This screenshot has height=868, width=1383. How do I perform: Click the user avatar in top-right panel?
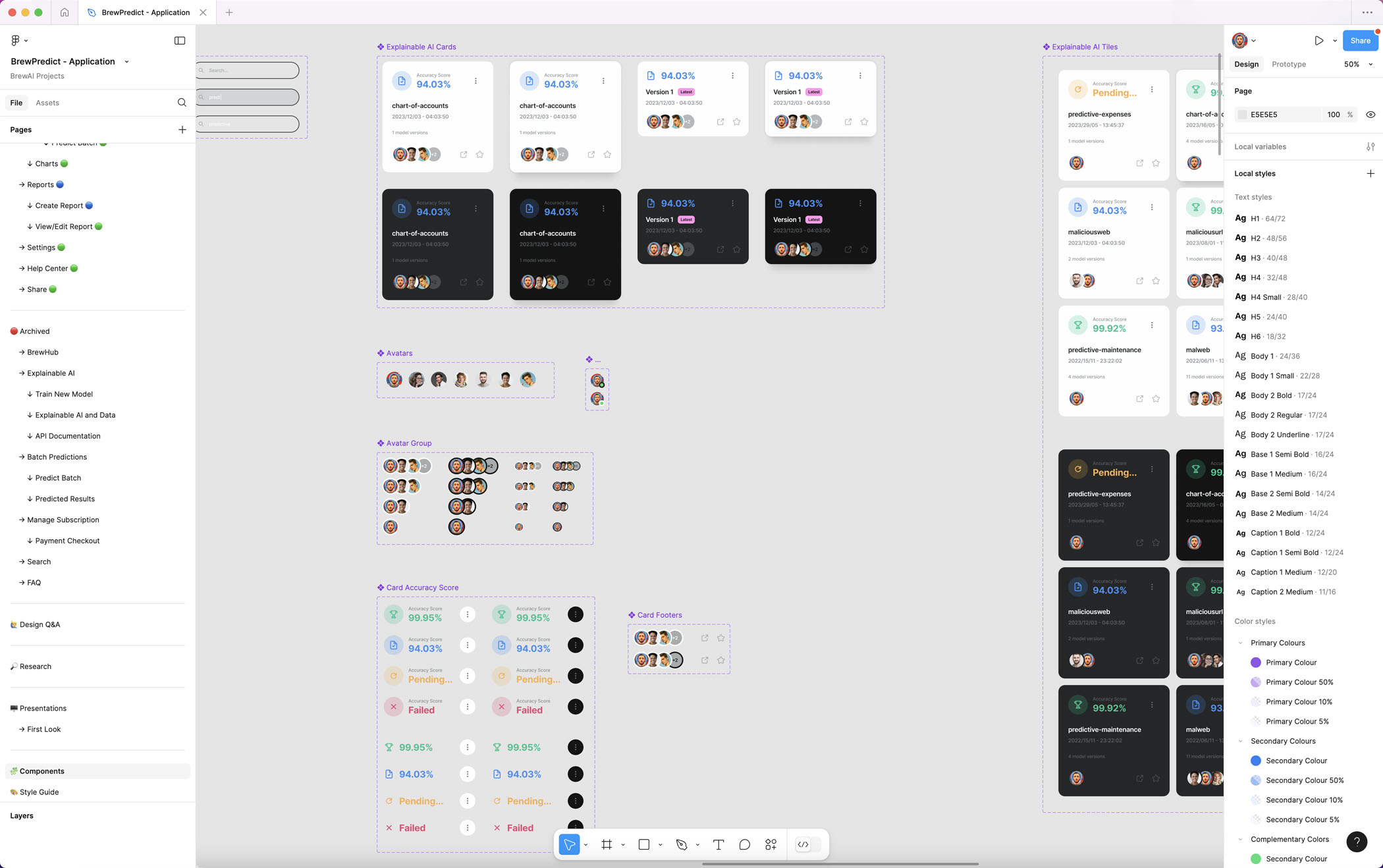(1239, 41)
